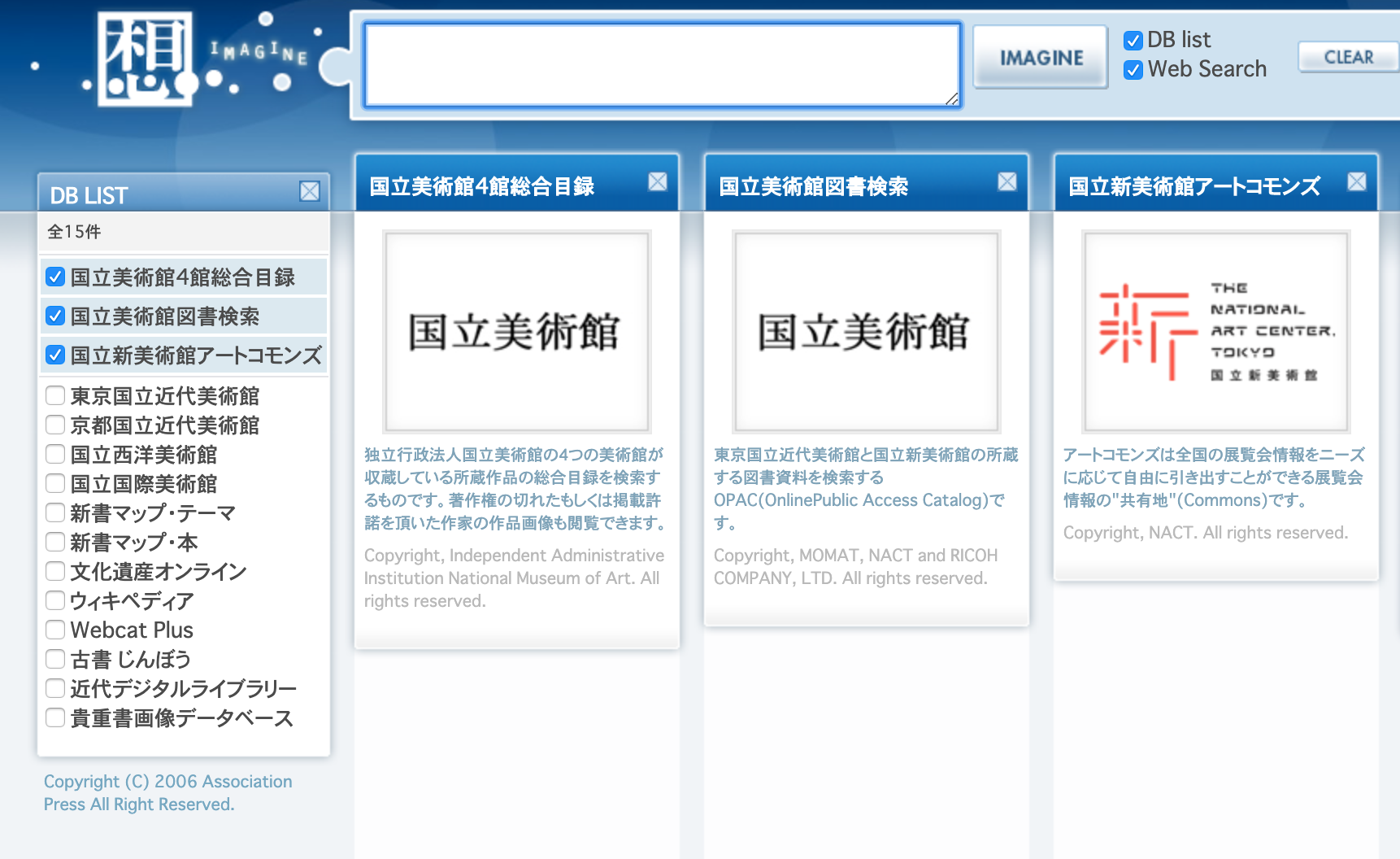Click the Independent Administrative Institution copyright text
1400x859 pixels.
pyautogui.click(x=514, y=578)
